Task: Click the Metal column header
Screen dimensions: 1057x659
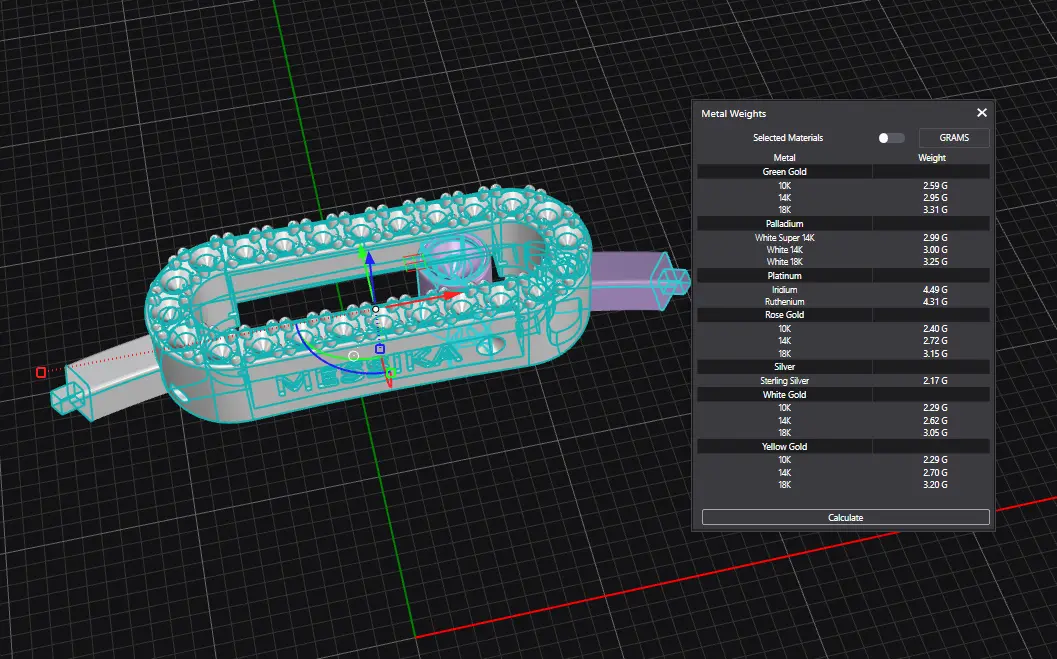Action: (x=785, y=158)
